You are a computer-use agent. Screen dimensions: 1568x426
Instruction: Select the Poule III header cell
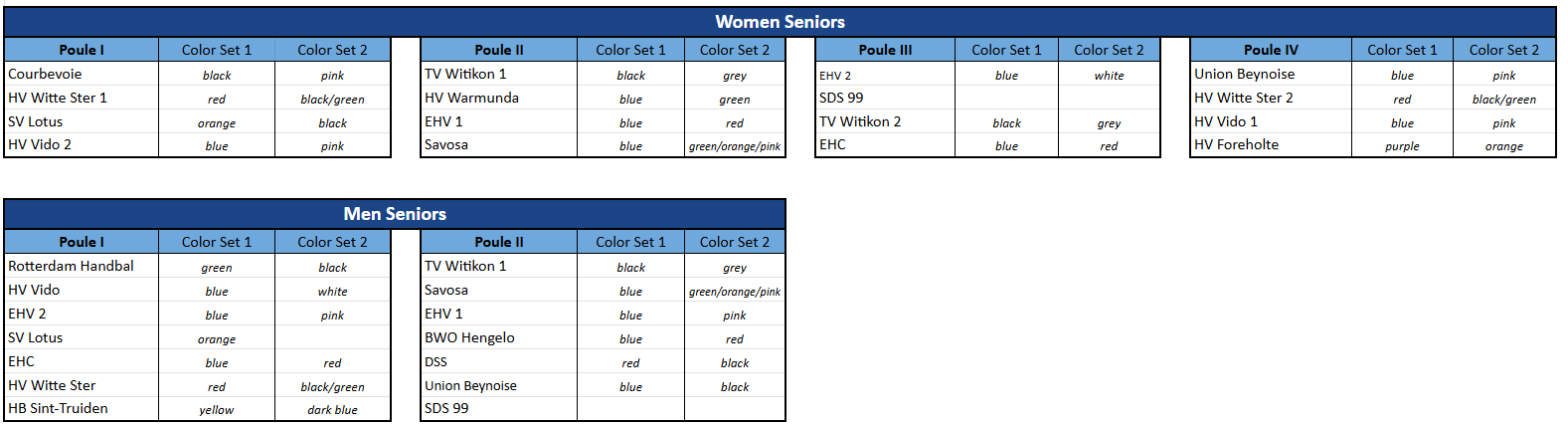884,50
